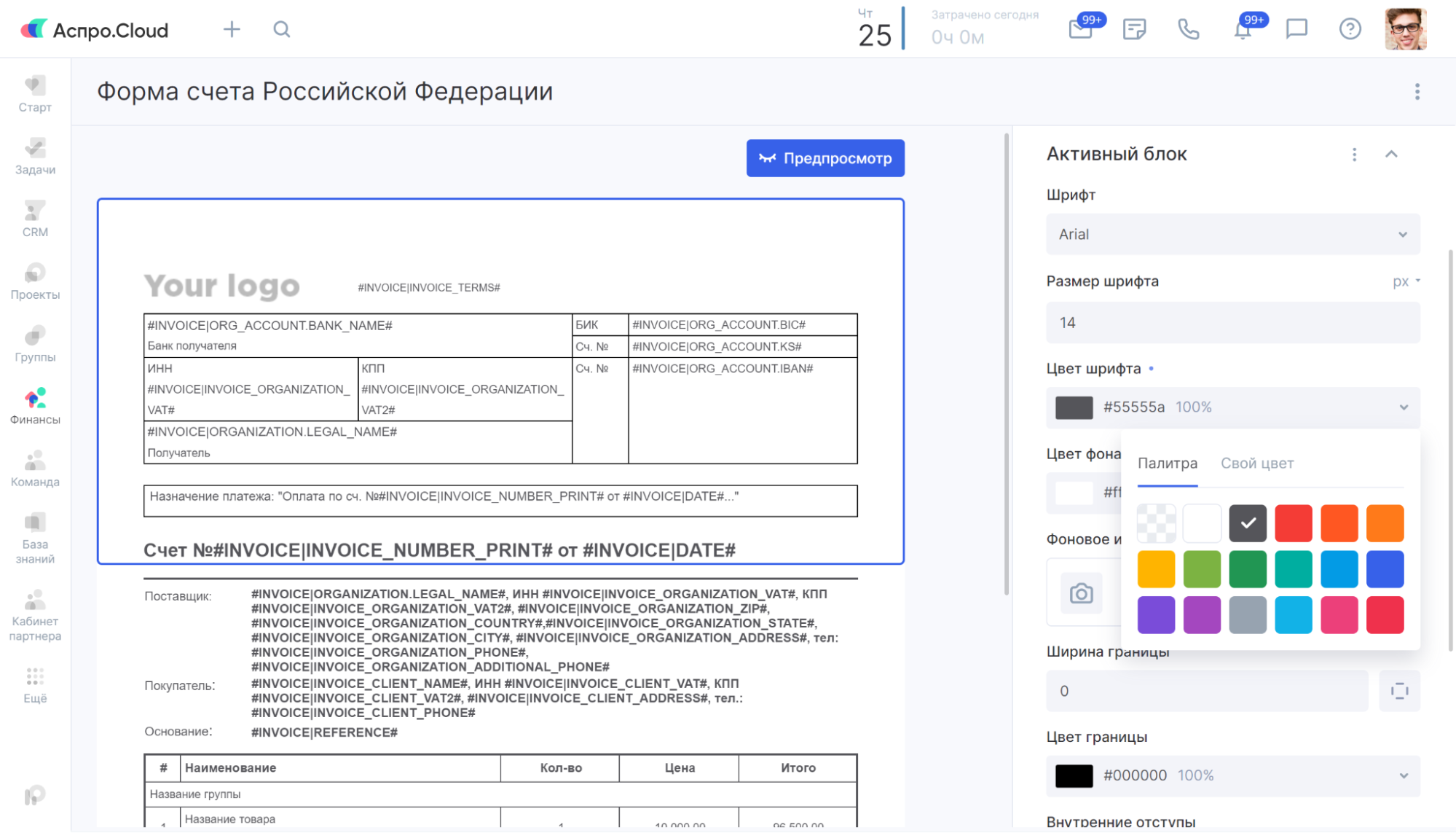Viewport: 1456px width, 833px height.
Task: Click #INVOICE|REFERENCE# placeholder text
Action: tap(324, 732)
